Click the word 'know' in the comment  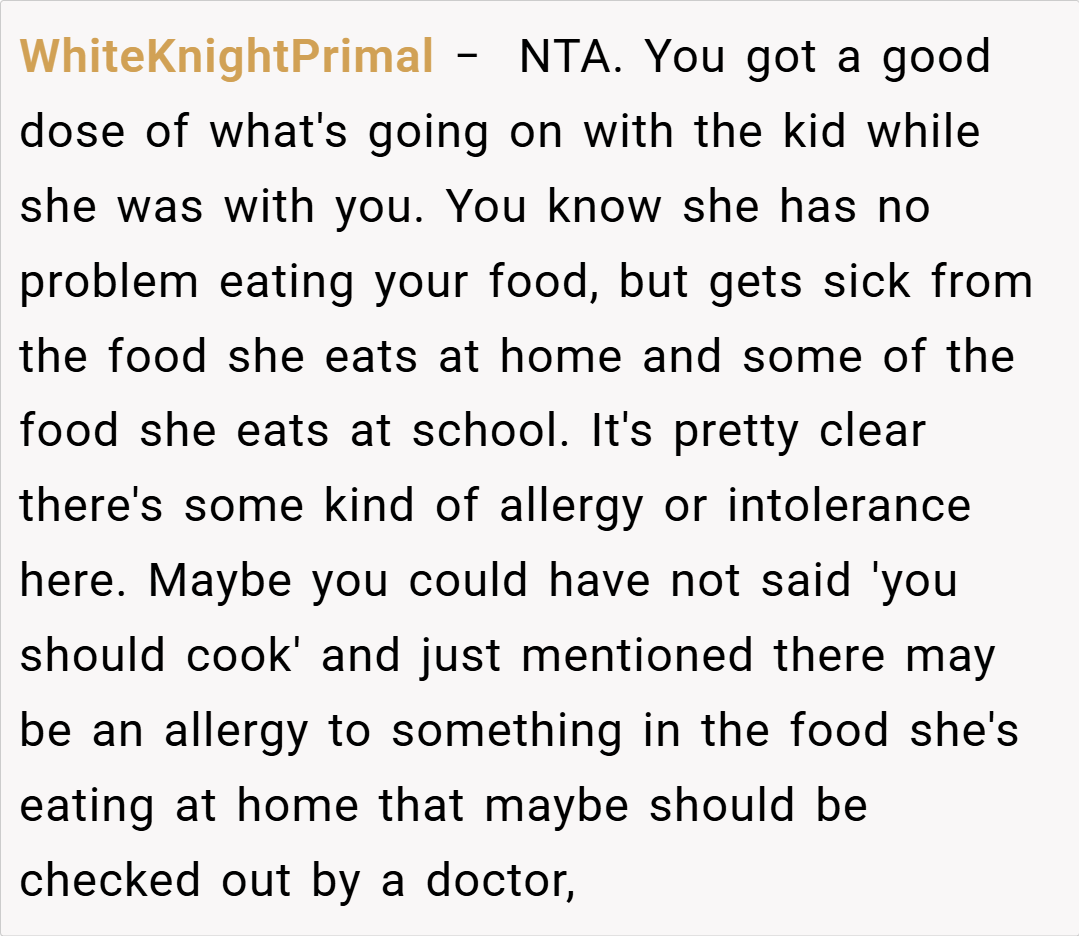tap(603, 206)
